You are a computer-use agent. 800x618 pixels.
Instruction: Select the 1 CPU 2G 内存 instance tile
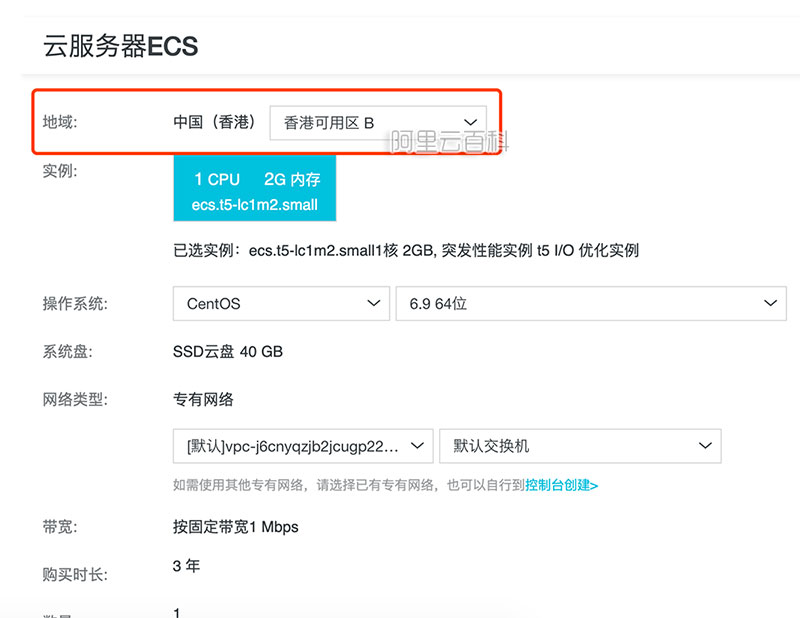pyautogui.click(x=255, y=188)
